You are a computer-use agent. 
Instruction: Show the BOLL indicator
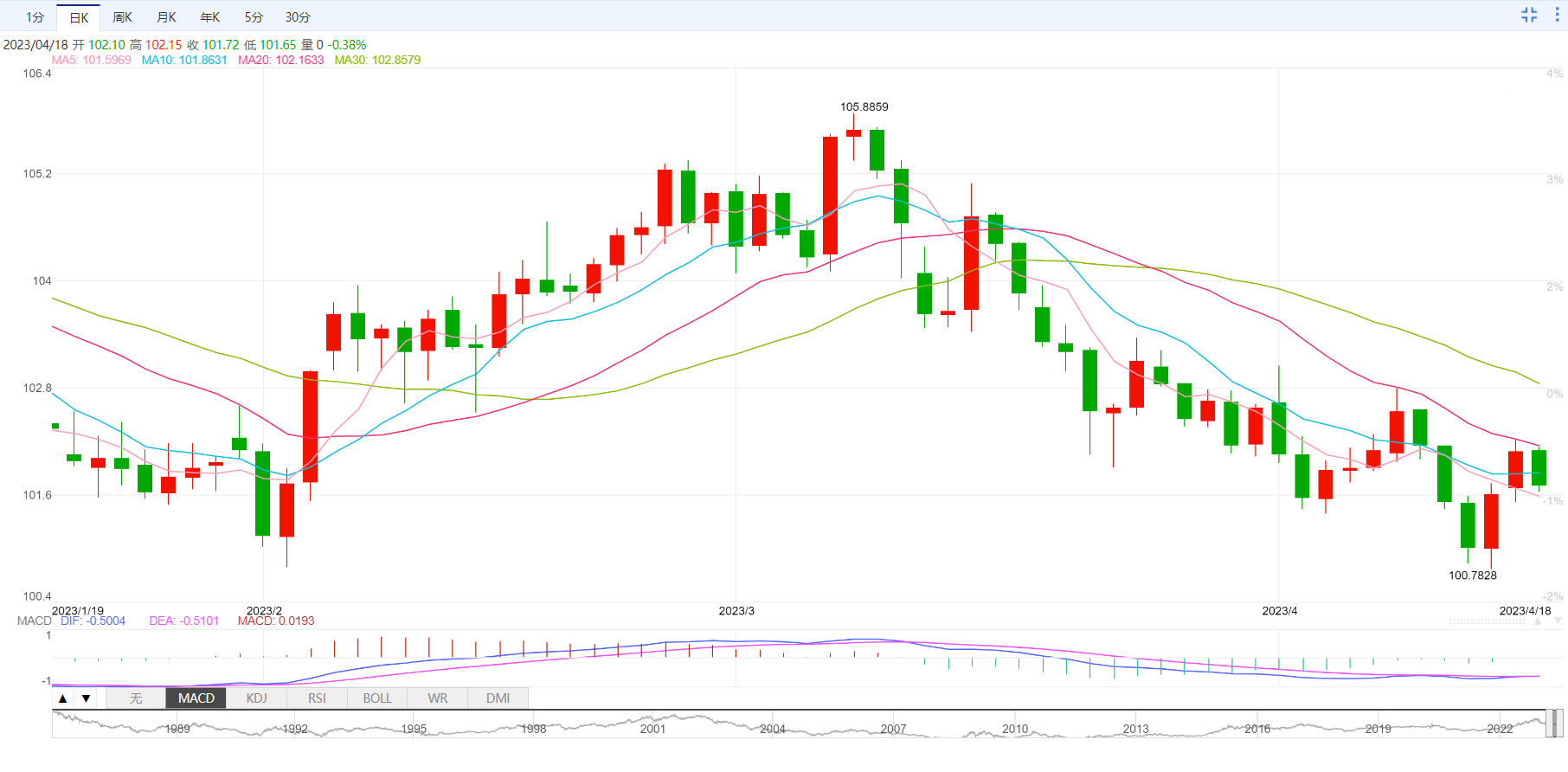pos(377,698)
